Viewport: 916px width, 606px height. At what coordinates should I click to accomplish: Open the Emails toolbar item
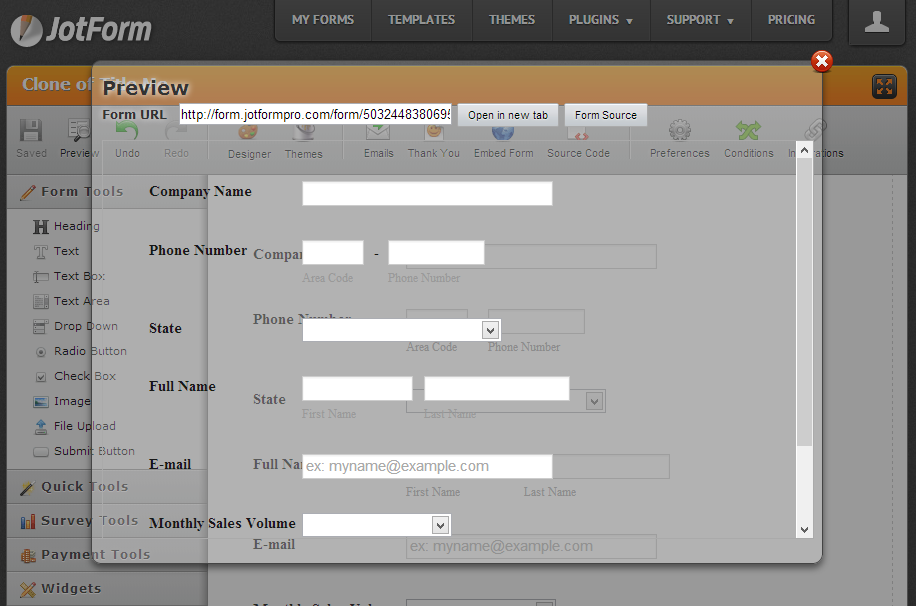[x=378, y=139]
